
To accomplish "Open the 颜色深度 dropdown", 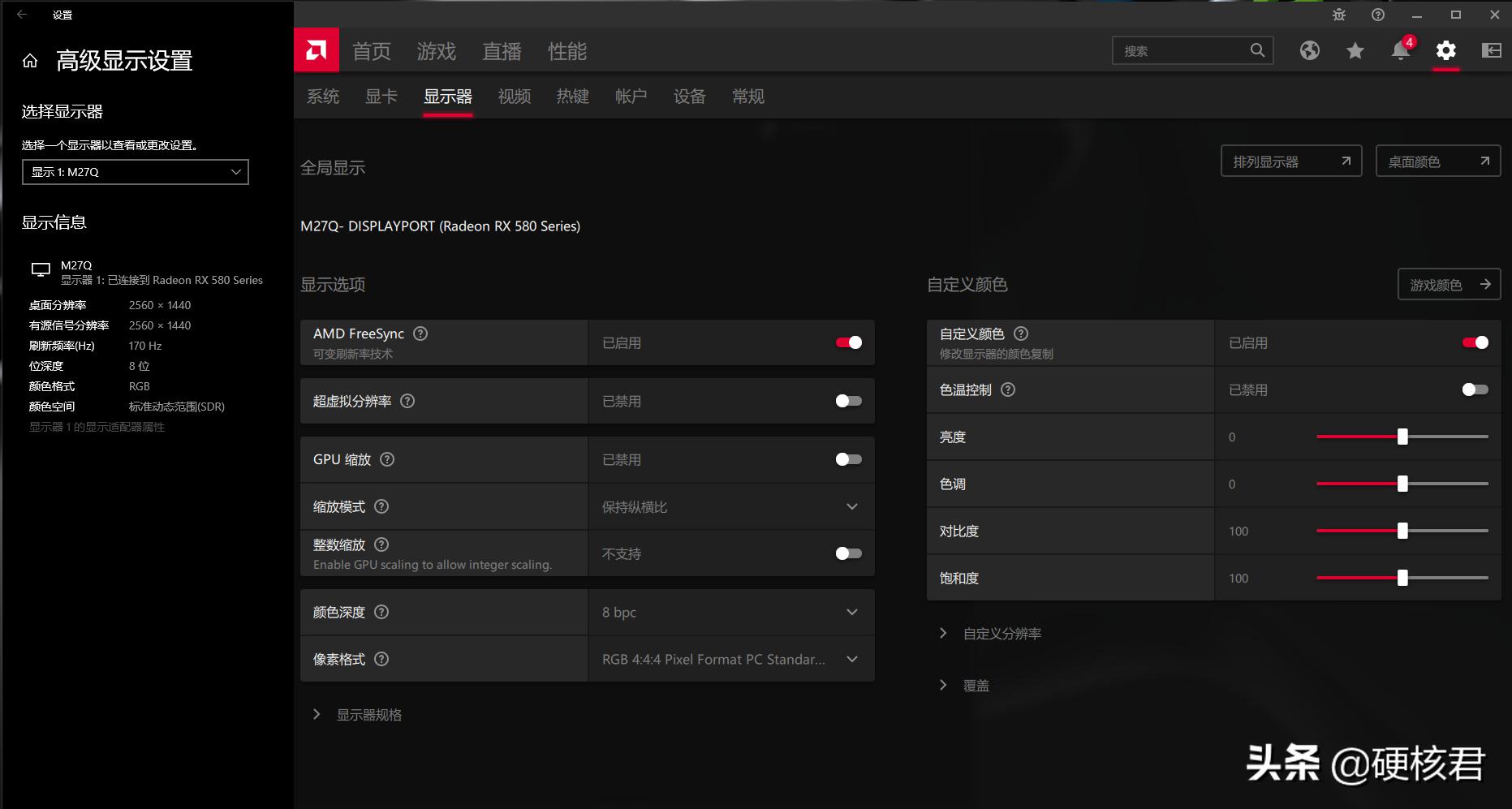I will [851, 612].
